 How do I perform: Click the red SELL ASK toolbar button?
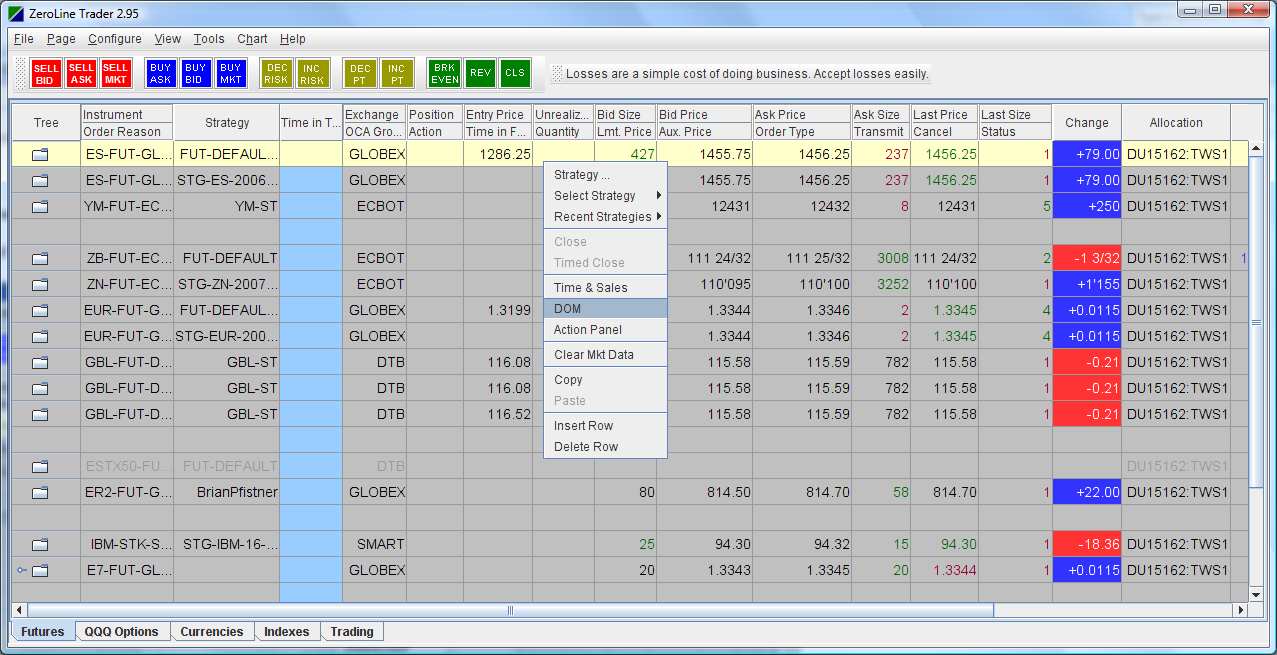coord(81,73)
